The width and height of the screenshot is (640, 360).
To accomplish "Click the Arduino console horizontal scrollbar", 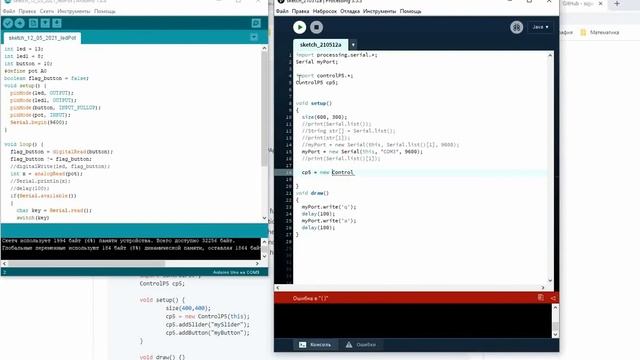I will click(131, 264).
